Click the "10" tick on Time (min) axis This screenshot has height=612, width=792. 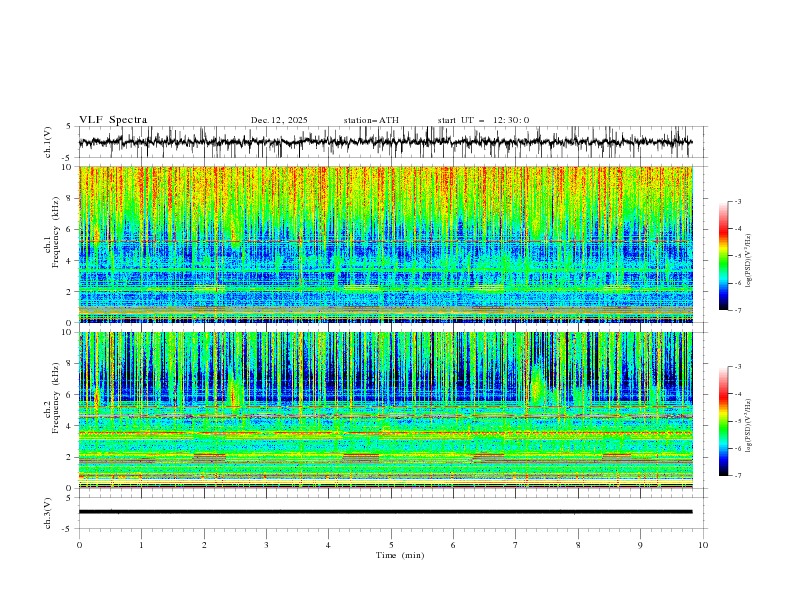pos(703,545)
